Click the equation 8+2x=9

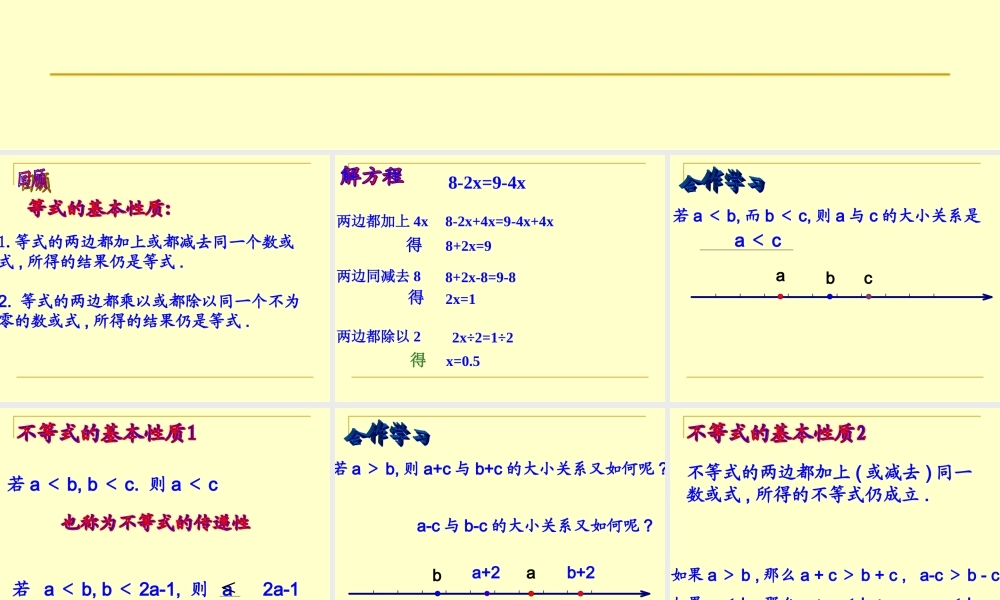[468, 246]
